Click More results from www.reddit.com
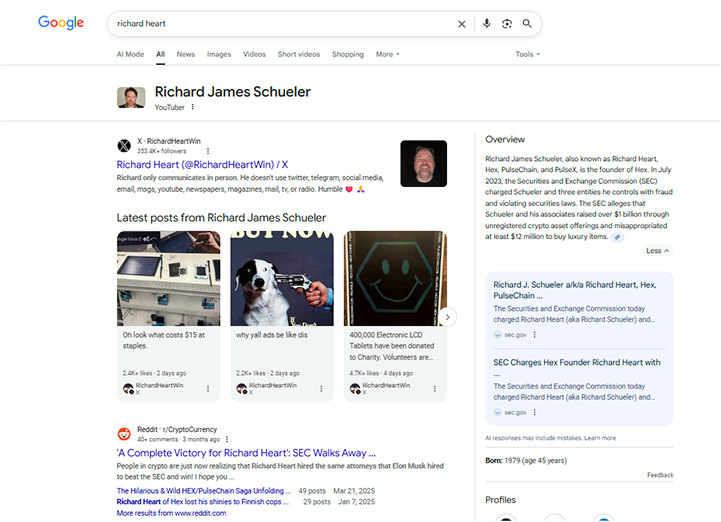This screenshot has height=522, width=721. tap(171, 513)
